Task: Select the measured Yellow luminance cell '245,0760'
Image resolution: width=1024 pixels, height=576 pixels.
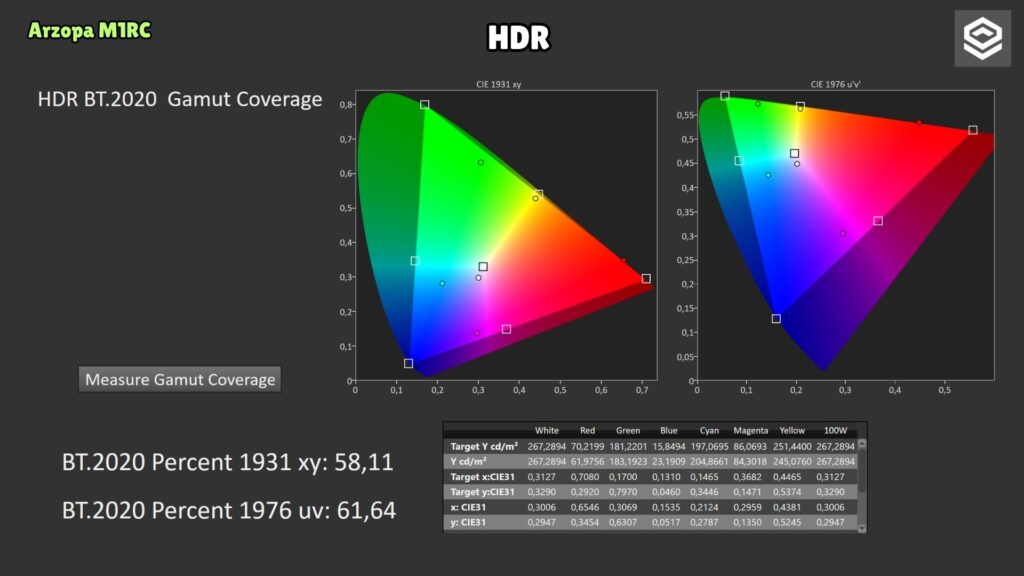Action: (792, 461)
